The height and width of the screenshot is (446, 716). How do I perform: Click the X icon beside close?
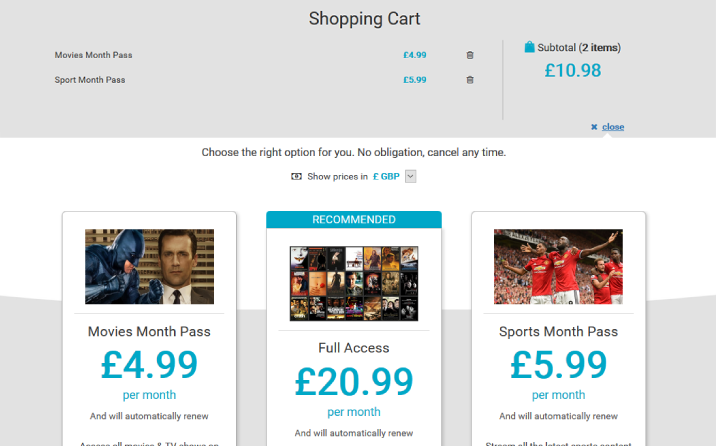pyautogui.click(x=594, y=127)
